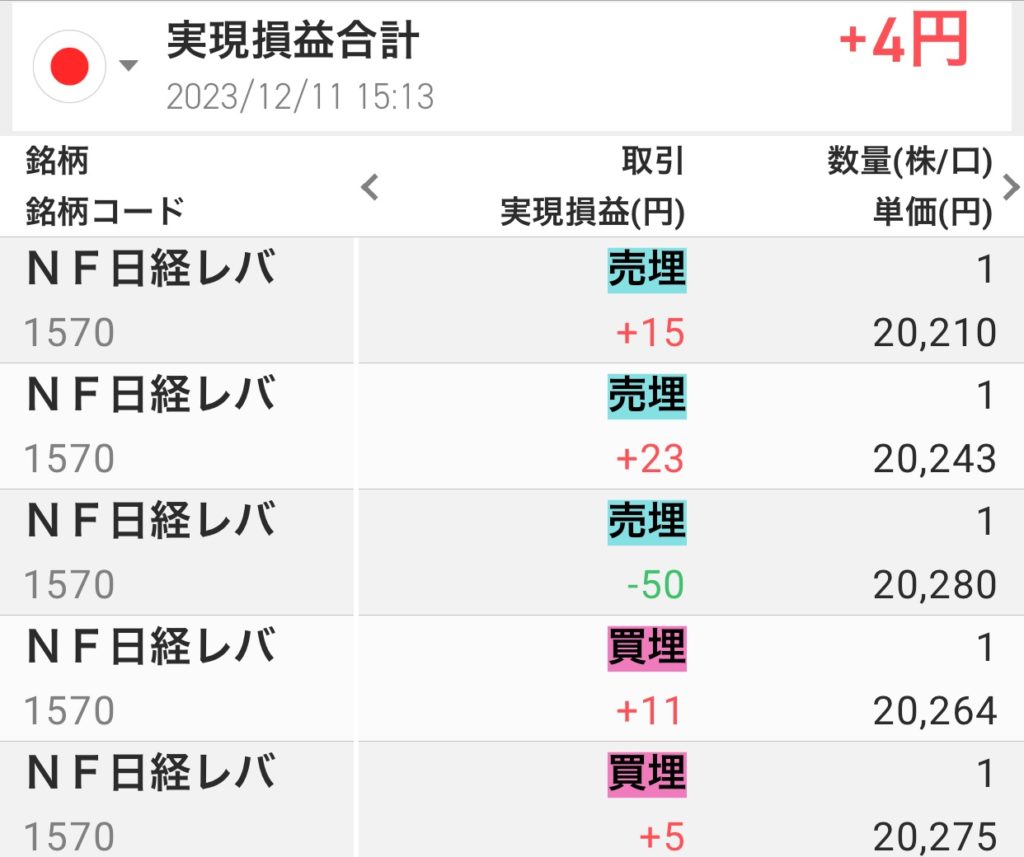Tap the 売埋 badge on the -50 row
The width and height of the screenshot is (1024, 857).
click(647, 522)
